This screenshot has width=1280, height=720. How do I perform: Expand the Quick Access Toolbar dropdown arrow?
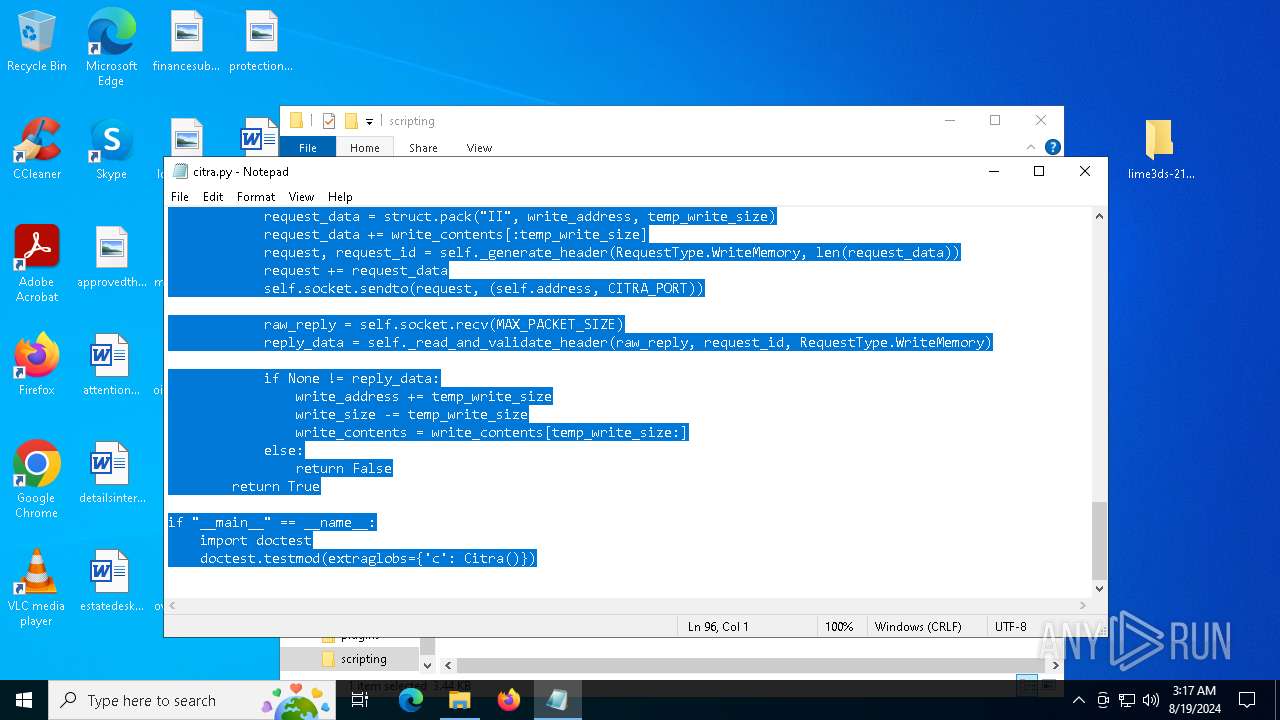point(369,121)
